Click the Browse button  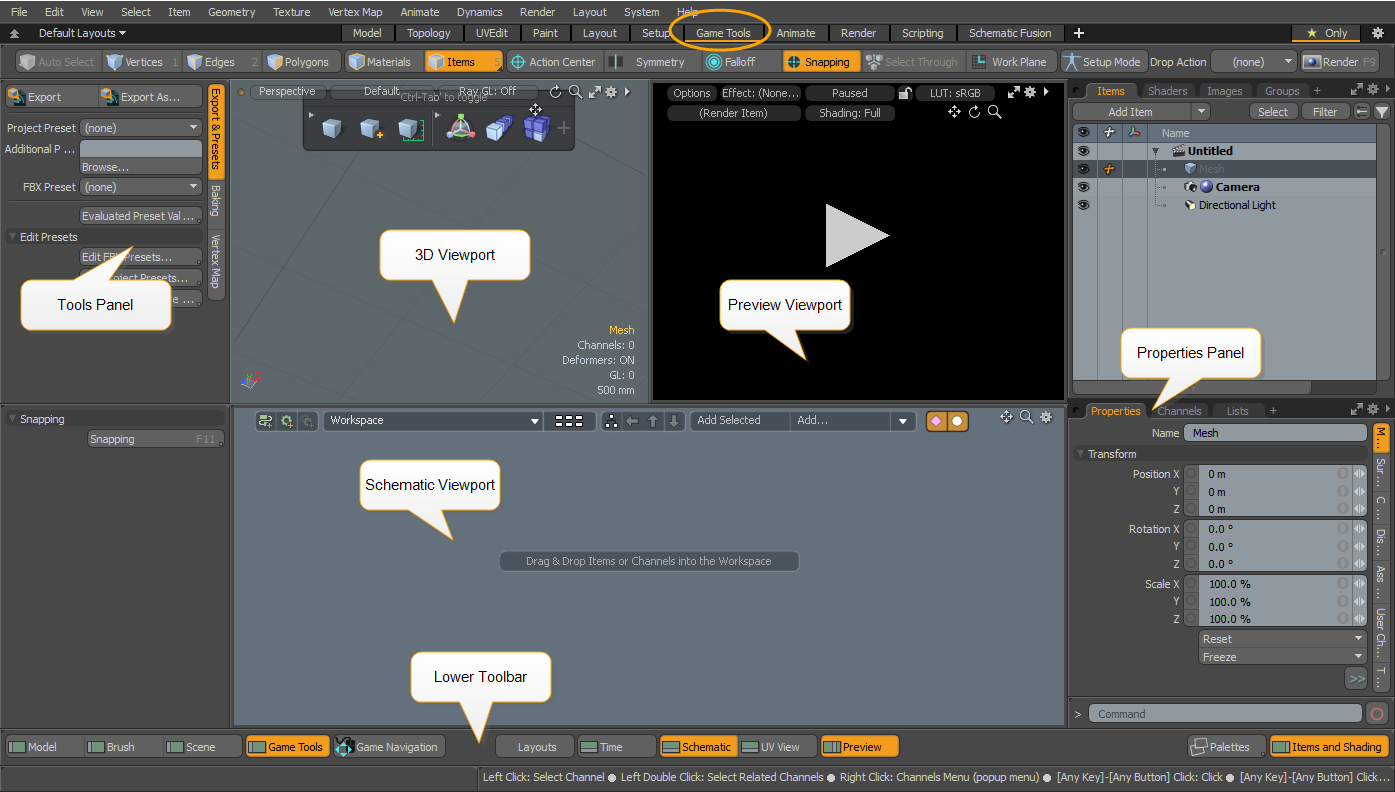(x=141, y=167)
